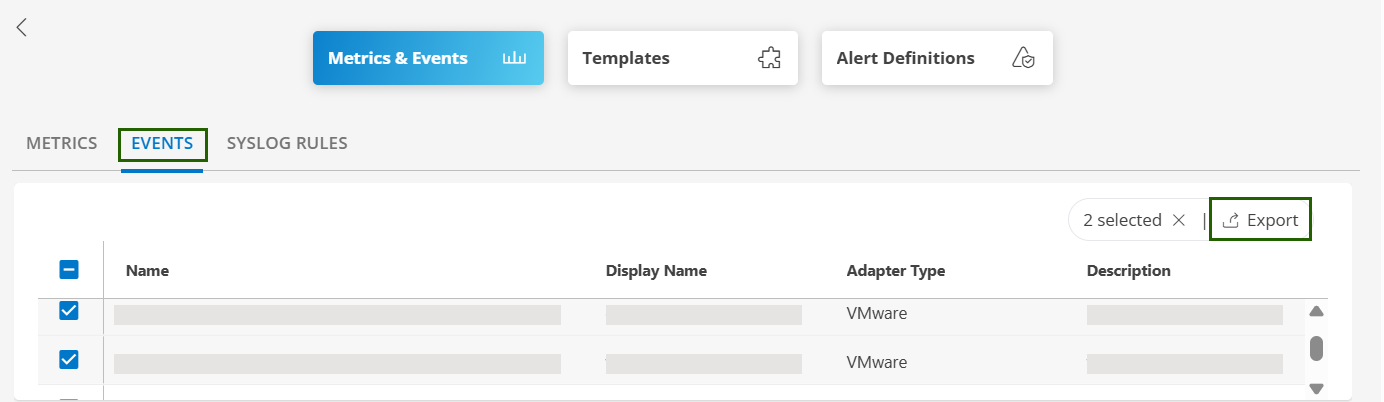
Task: Click the Description column header
Action: (x=1128, y=271)
